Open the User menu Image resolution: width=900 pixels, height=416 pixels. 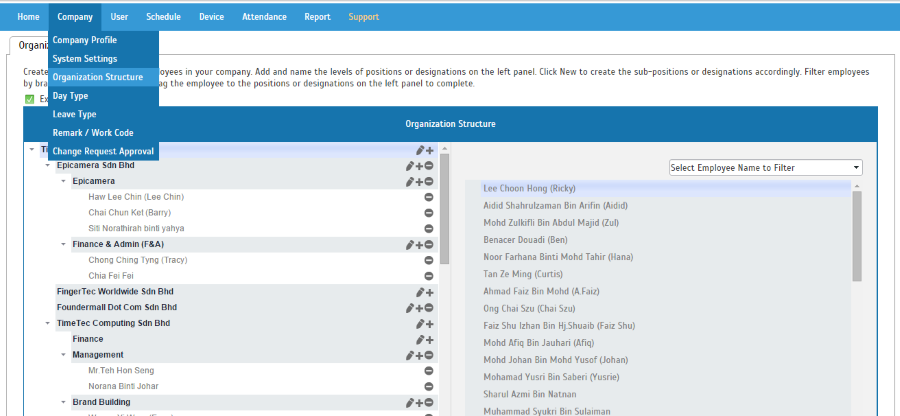click(x=119, y=17)
